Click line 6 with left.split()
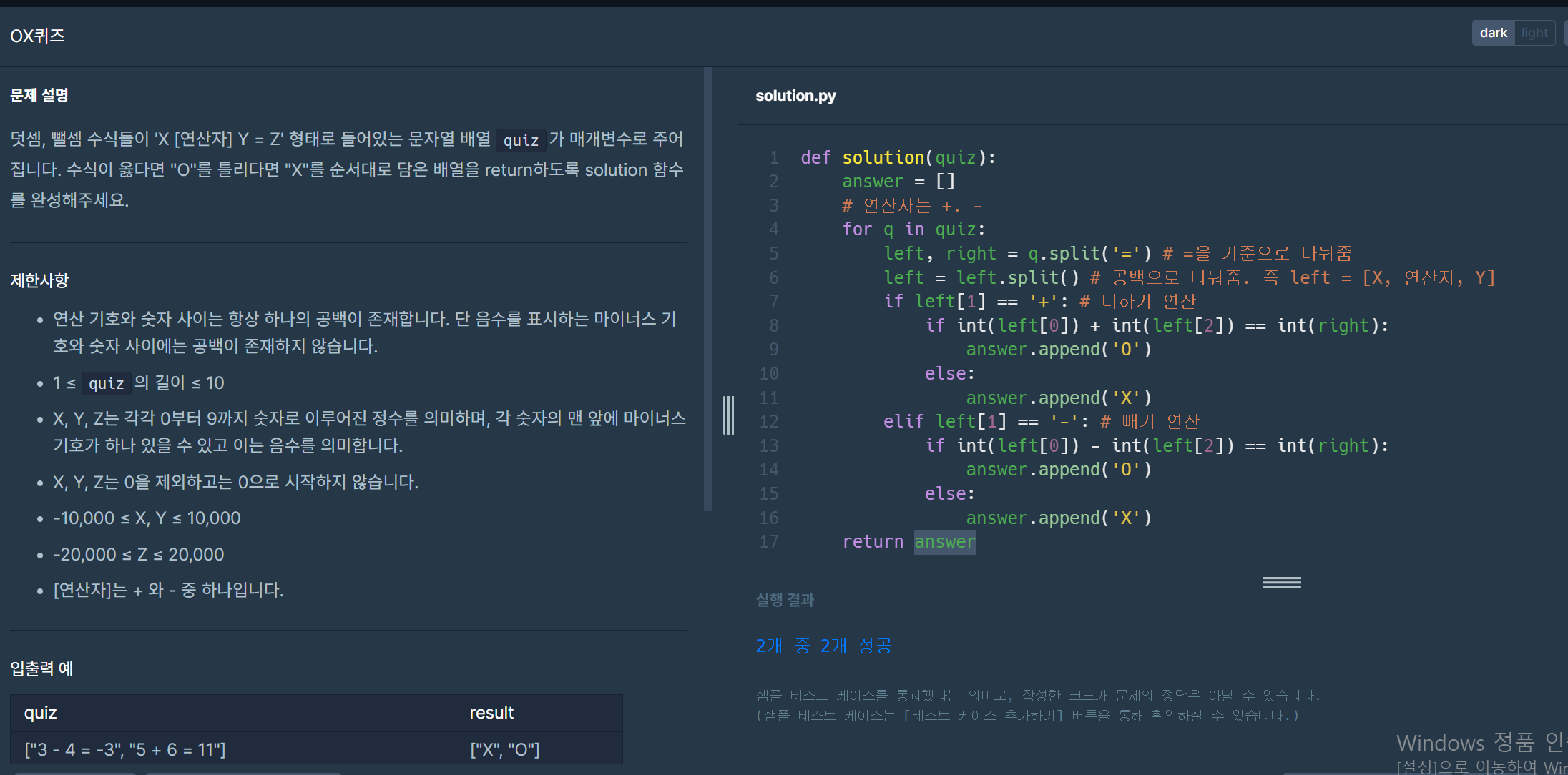 (1189, 278)
